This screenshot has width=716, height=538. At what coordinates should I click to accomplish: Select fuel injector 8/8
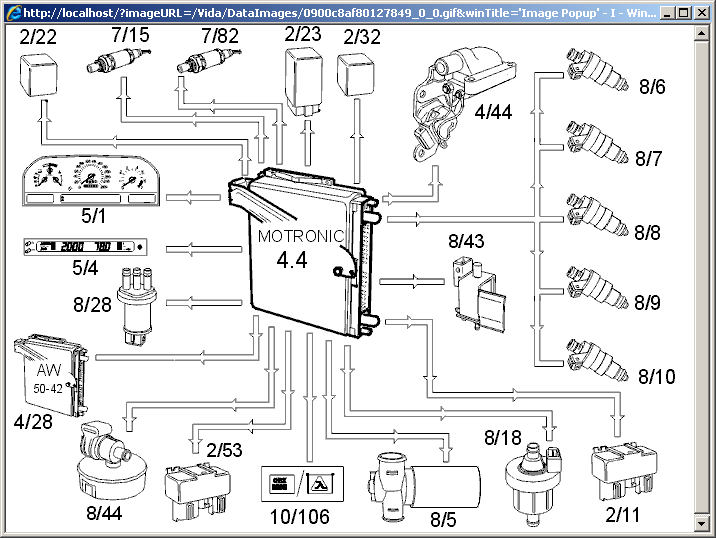[x=597, y=215]
